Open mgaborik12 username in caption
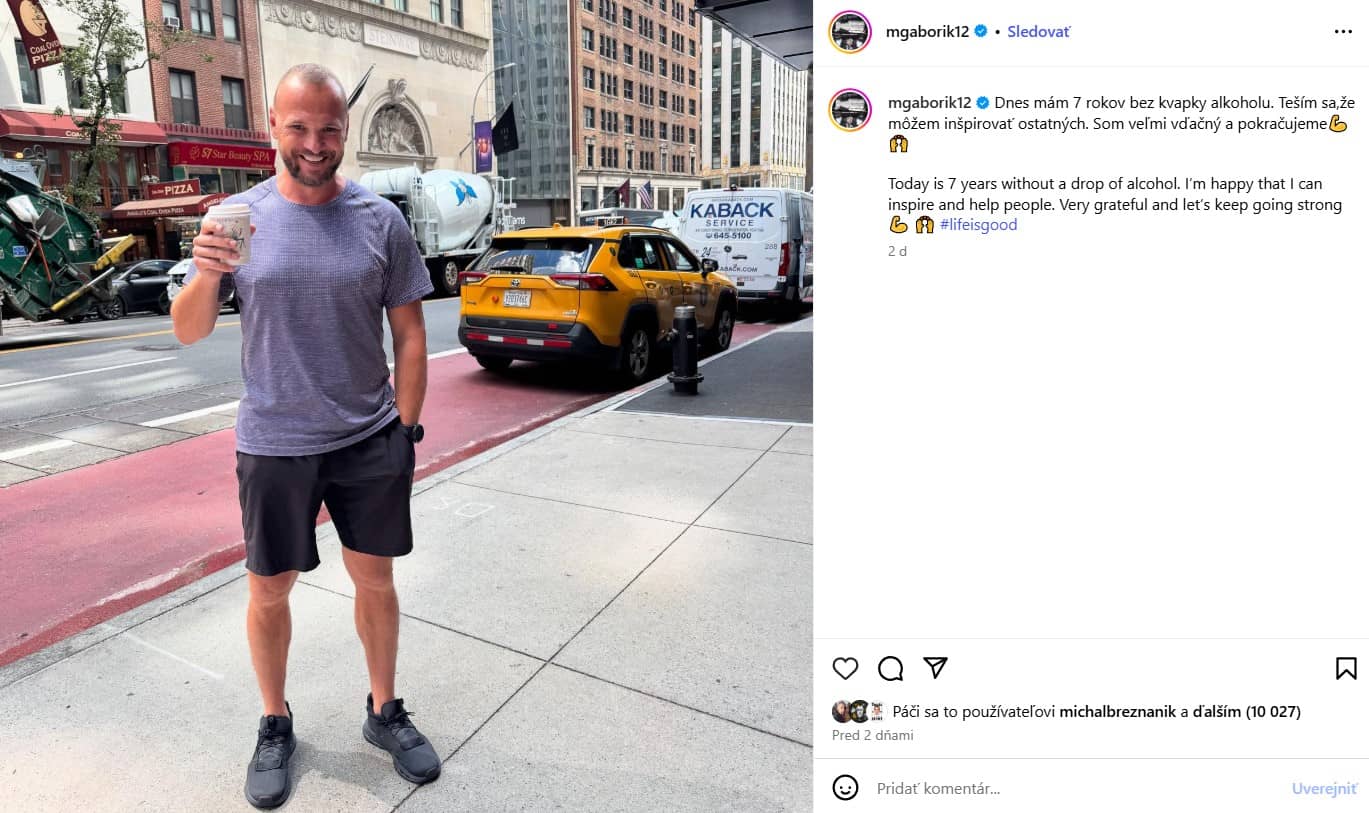Viewport: 1369px width, 813px height. (x=929, y=103)
